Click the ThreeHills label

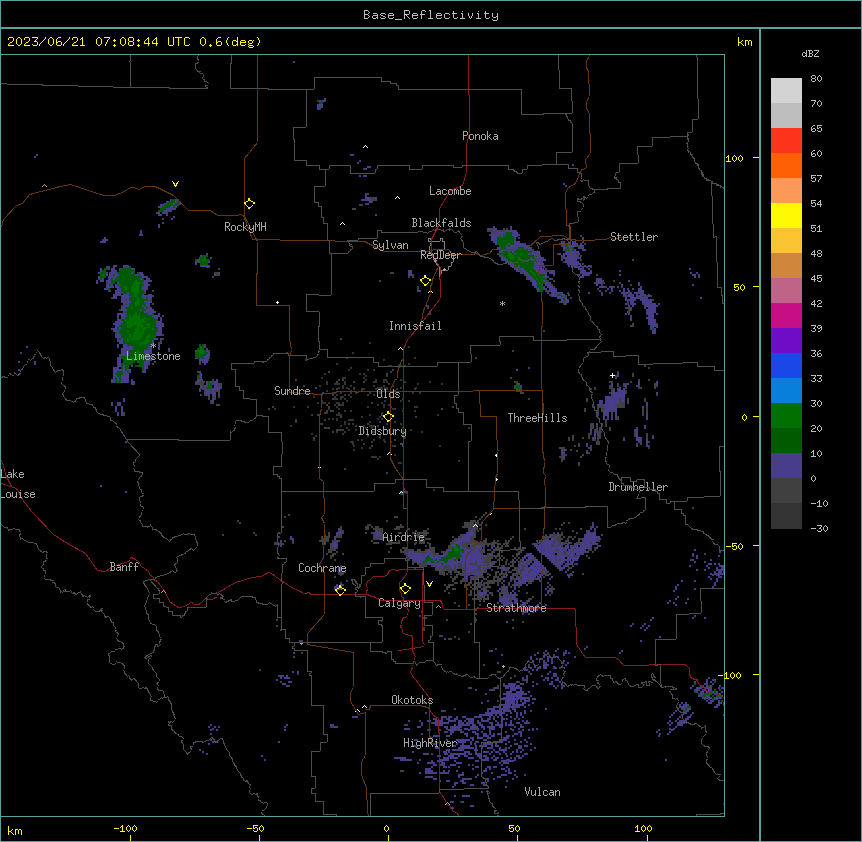[537, 418]
